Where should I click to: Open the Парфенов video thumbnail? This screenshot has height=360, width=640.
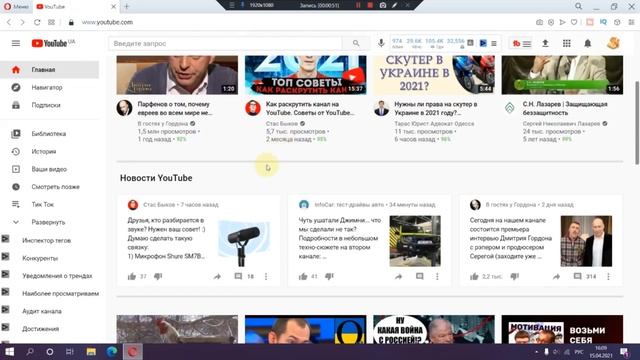tap(177, 75)
